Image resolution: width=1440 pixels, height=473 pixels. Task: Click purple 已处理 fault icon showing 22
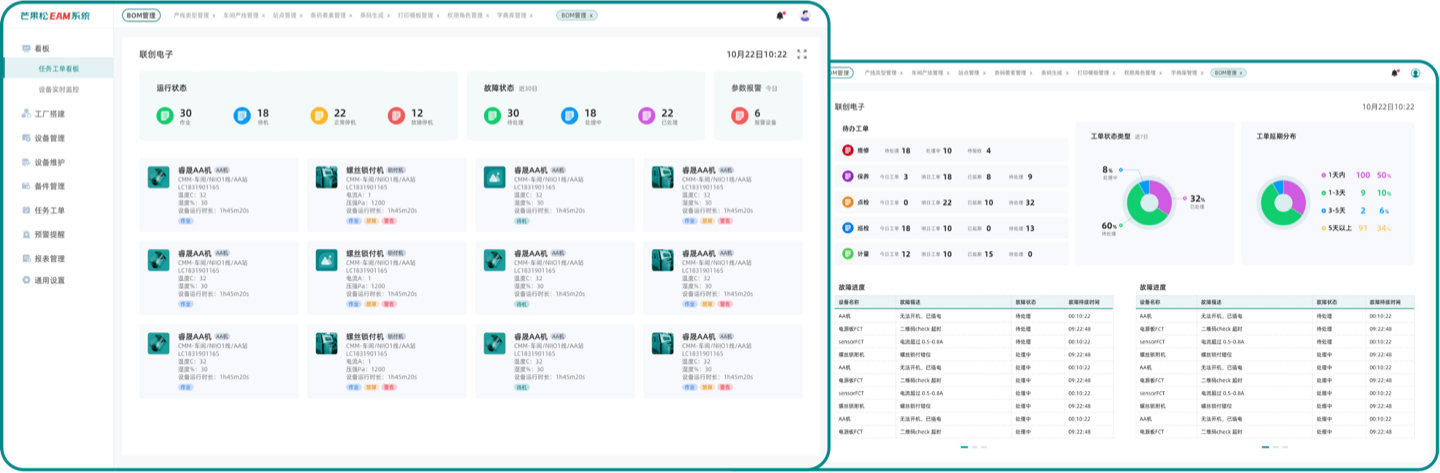point(646,116)
